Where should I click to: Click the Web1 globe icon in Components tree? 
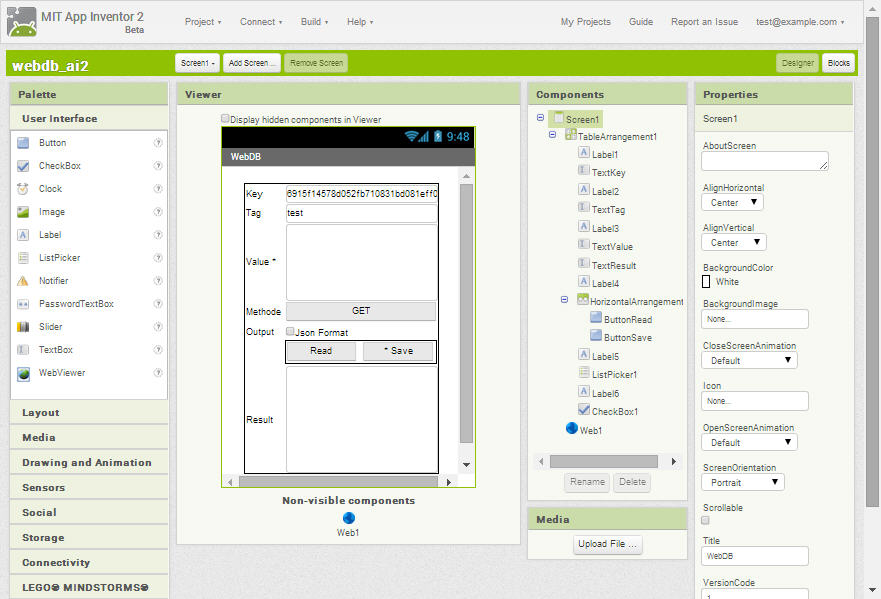571,429
